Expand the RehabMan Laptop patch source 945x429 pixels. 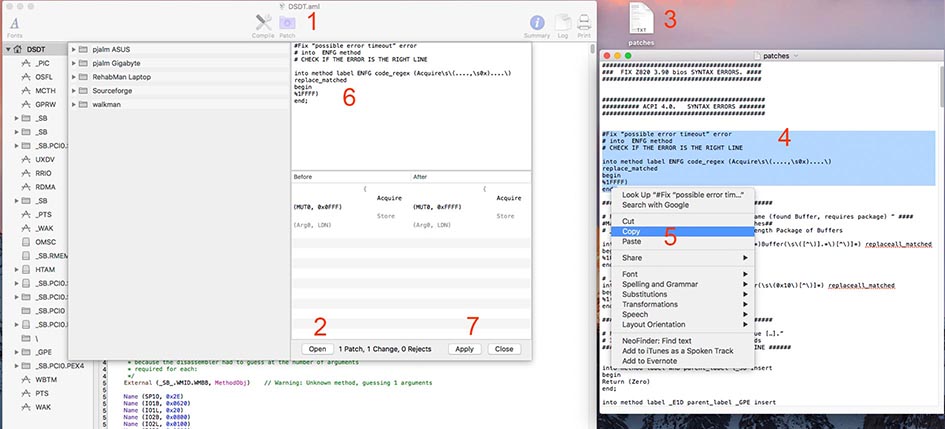[74, 77]
